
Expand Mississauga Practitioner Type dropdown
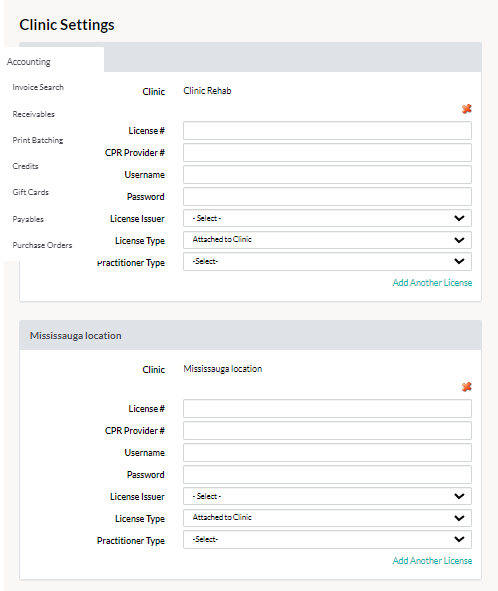pos(327,539)
